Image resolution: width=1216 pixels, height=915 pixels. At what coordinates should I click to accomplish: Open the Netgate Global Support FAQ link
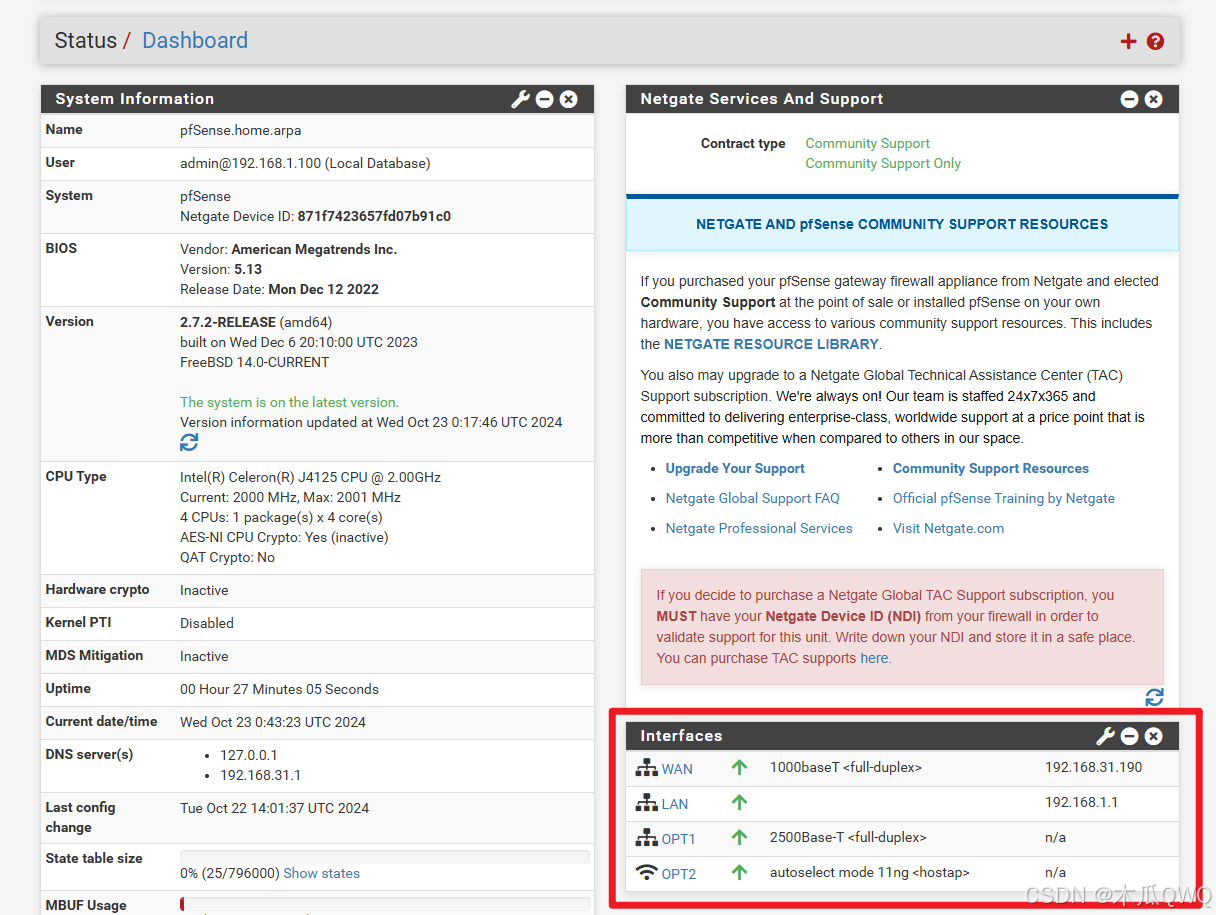753,498
